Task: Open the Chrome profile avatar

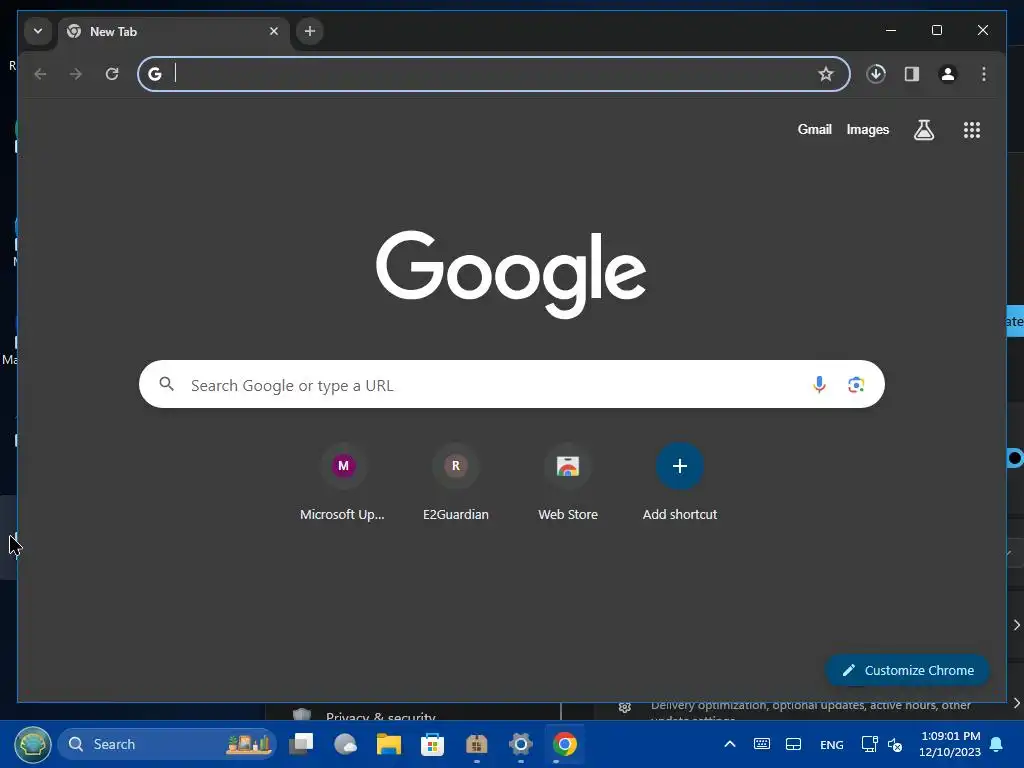Action: (948, 74)
